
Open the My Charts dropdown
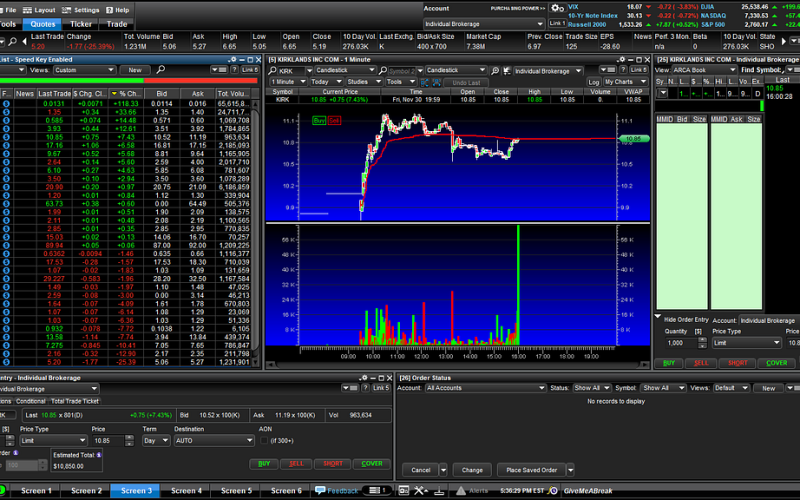pos(626,82)
